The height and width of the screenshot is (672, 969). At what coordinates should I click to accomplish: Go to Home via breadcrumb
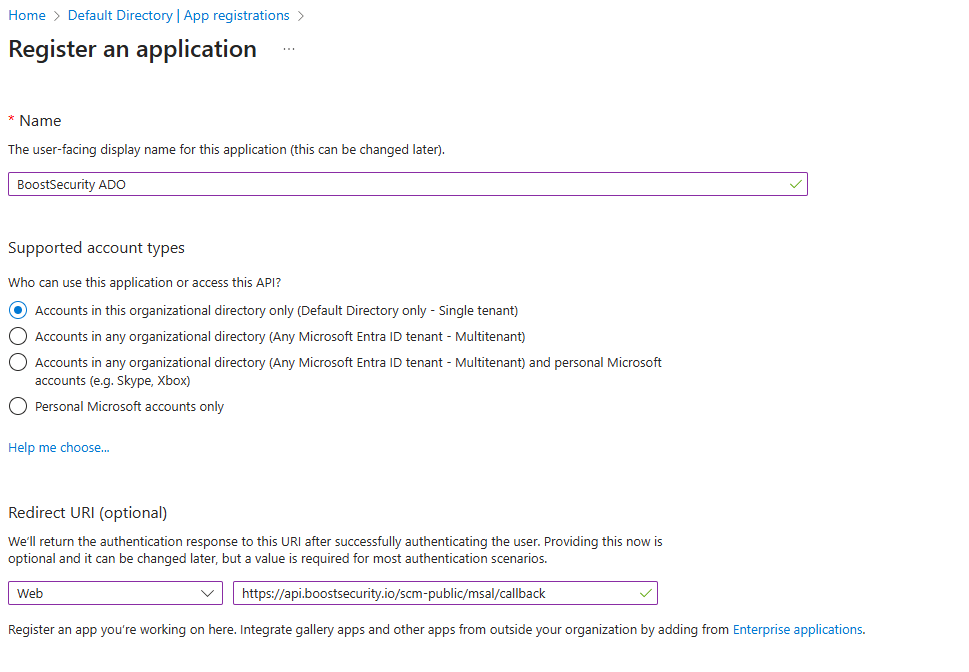27,16
